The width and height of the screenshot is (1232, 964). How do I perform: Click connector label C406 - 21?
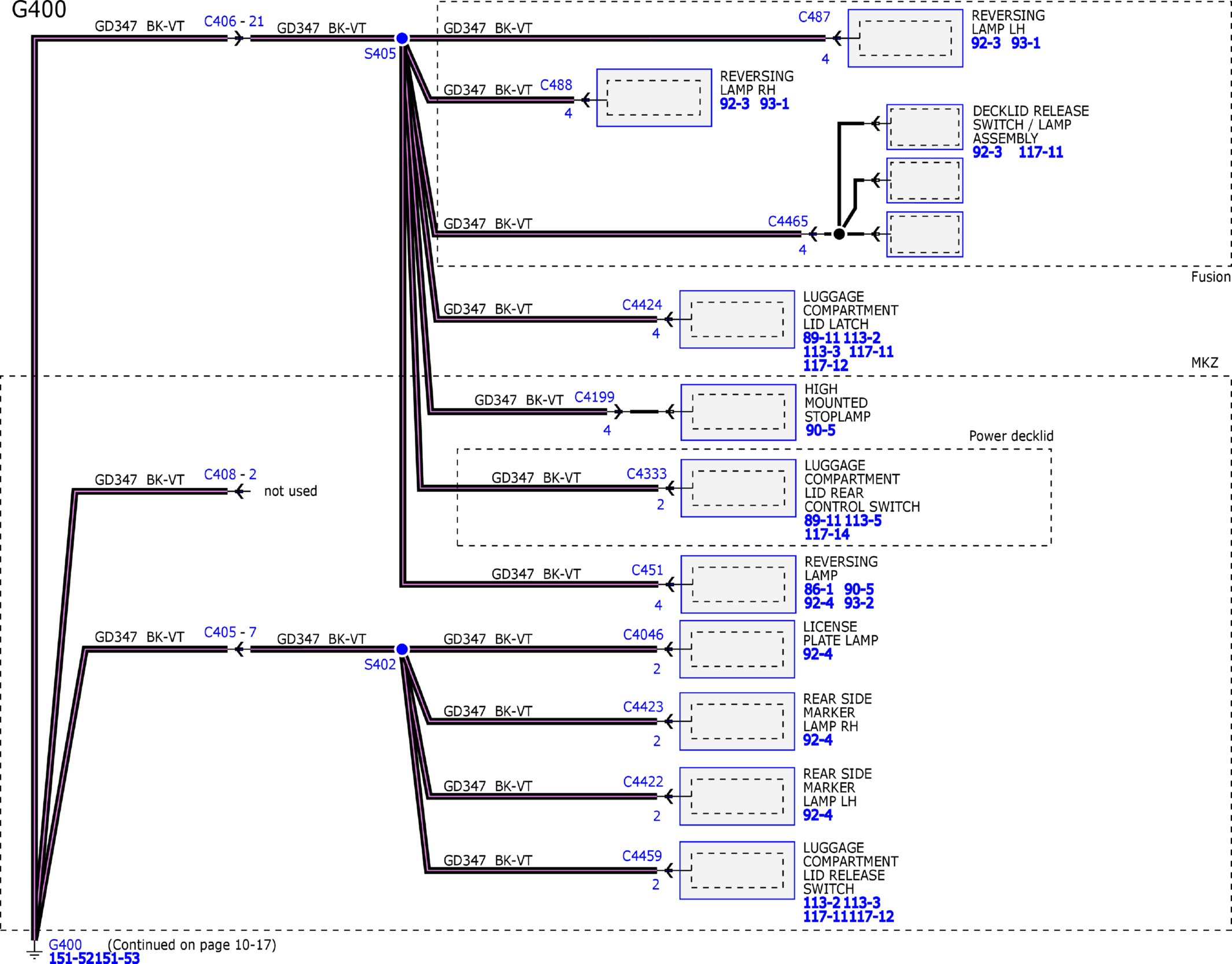(234, 21)
